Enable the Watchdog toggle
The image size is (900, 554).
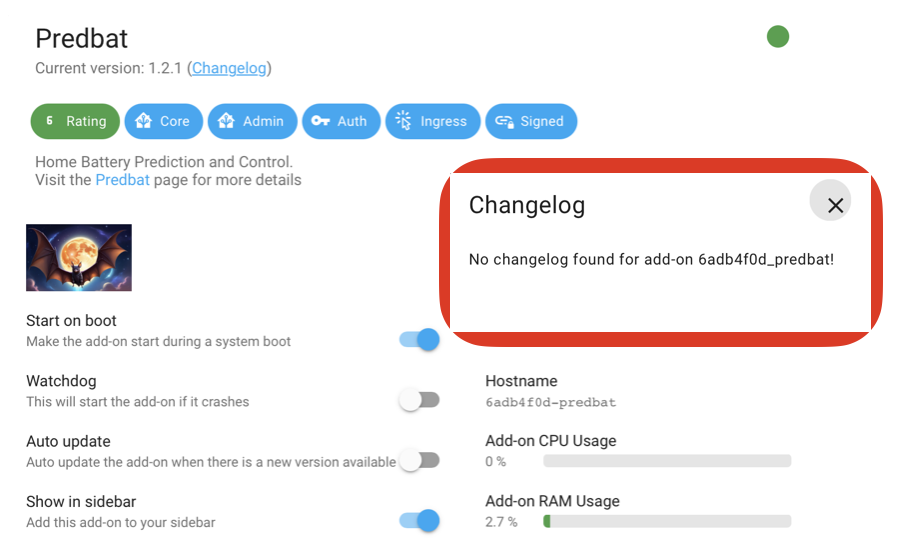click(x=420, y=400)
